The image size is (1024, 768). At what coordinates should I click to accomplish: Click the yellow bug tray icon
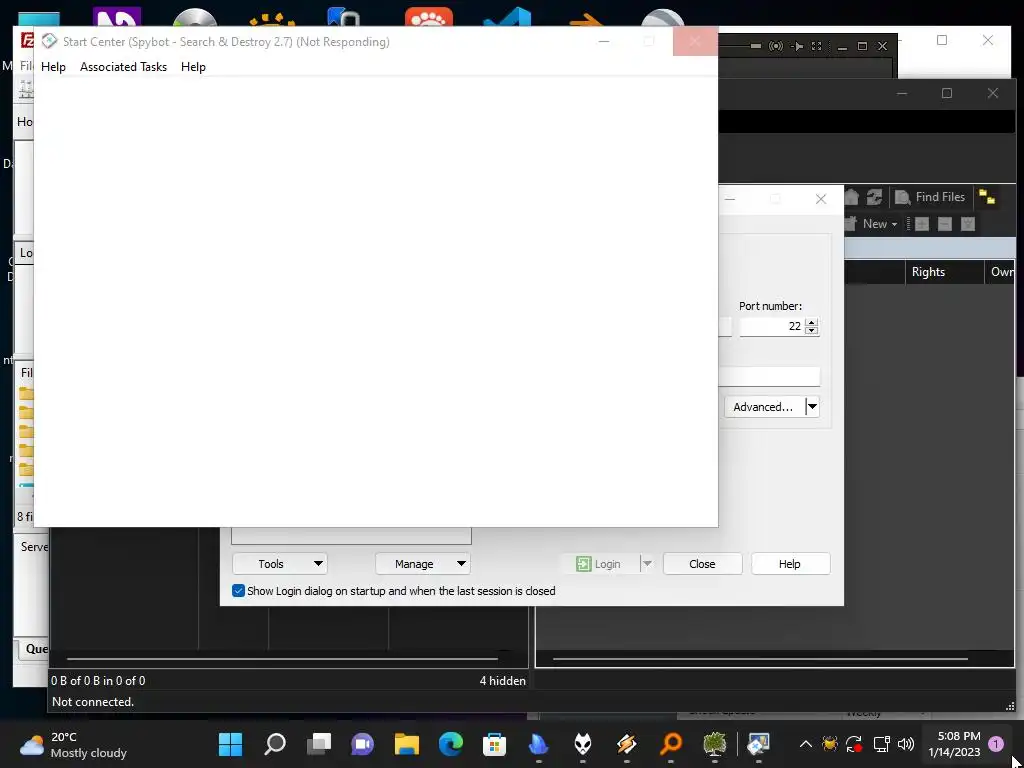point(830,744)
